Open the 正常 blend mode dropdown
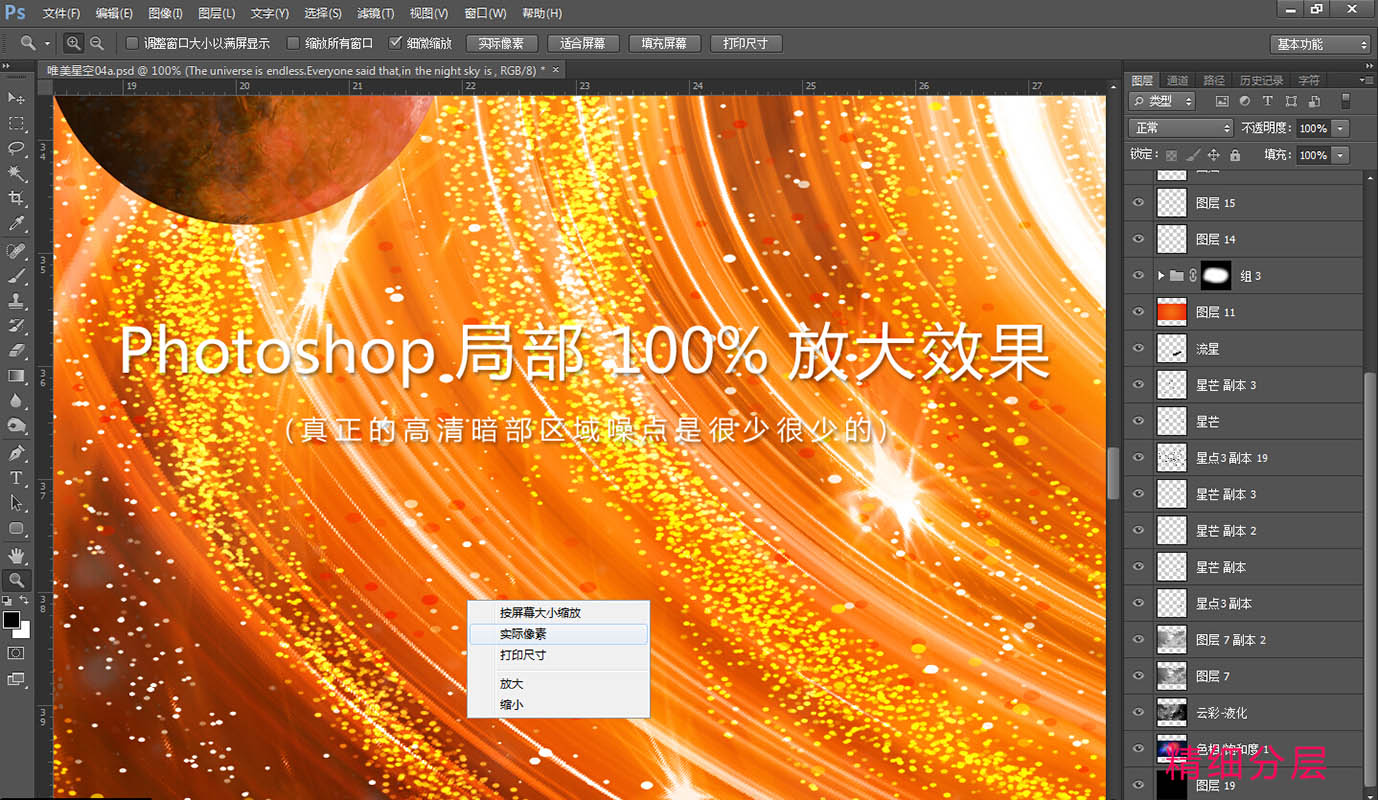This screenshot has height=800, width=1378. coord(1181,128)
